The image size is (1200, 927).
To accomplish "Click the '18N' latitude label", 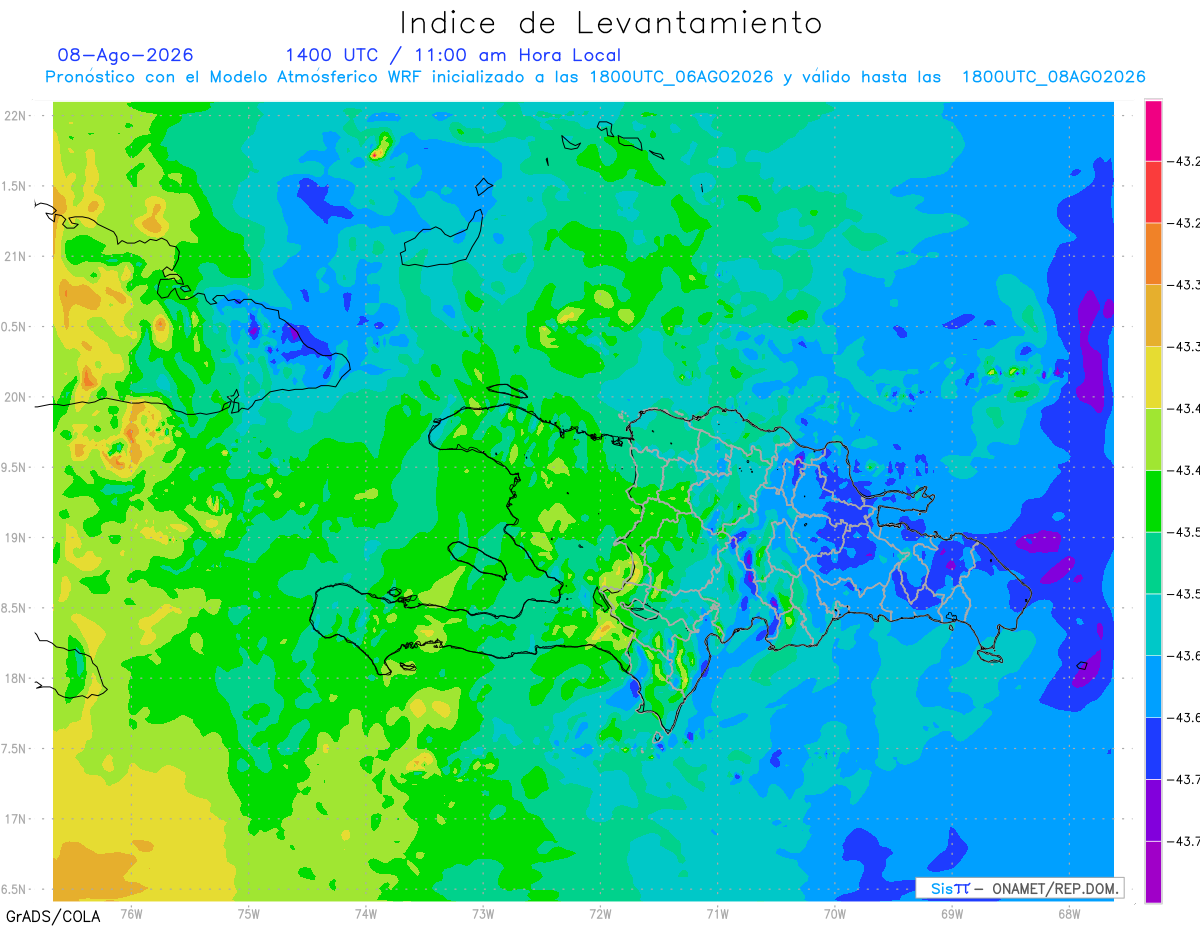I will coord(16,679).
